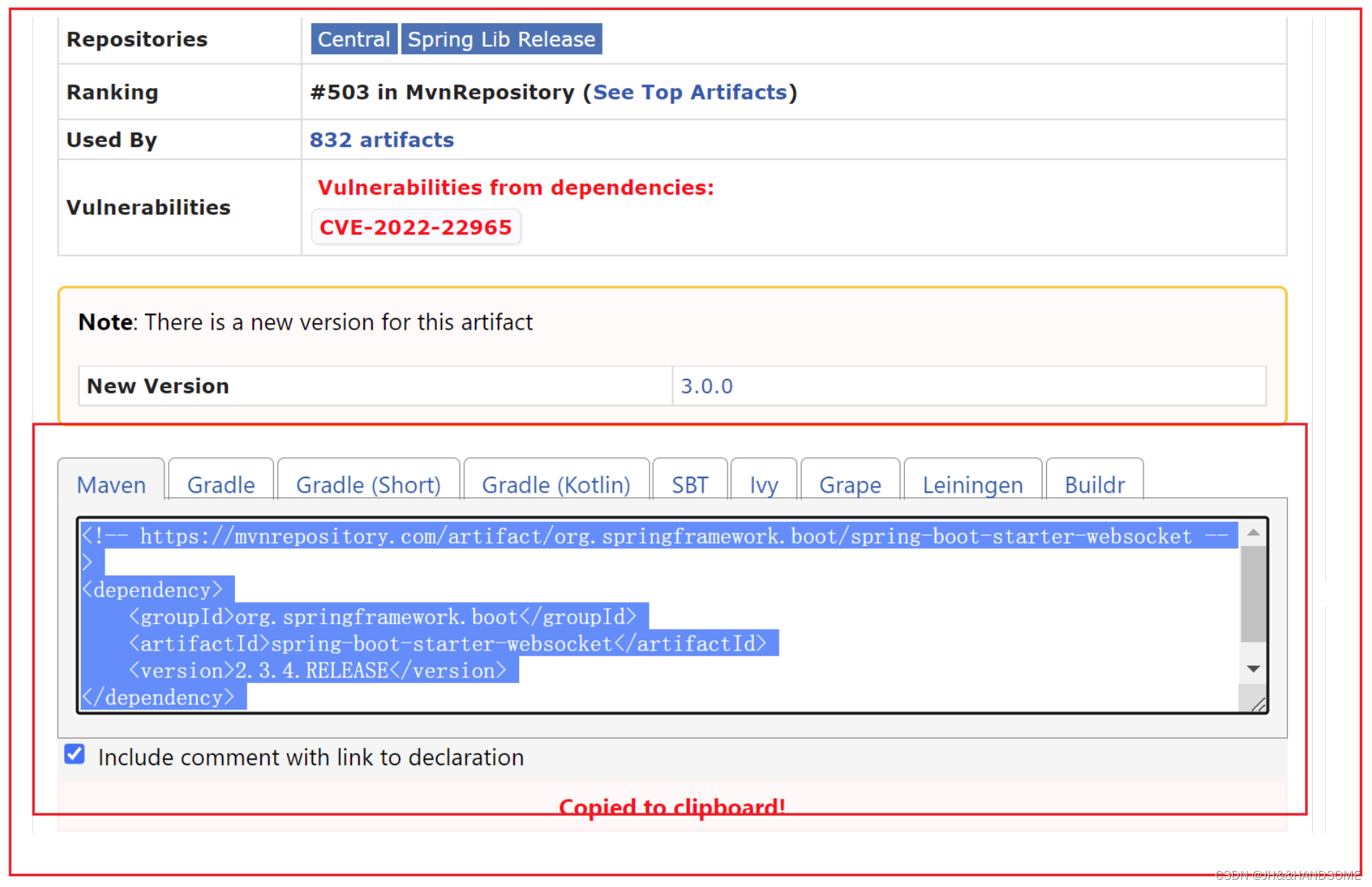Viewport: 1372px width, 887px height.
Task: Click the Central repository badge
Action: tap(353, 39)
